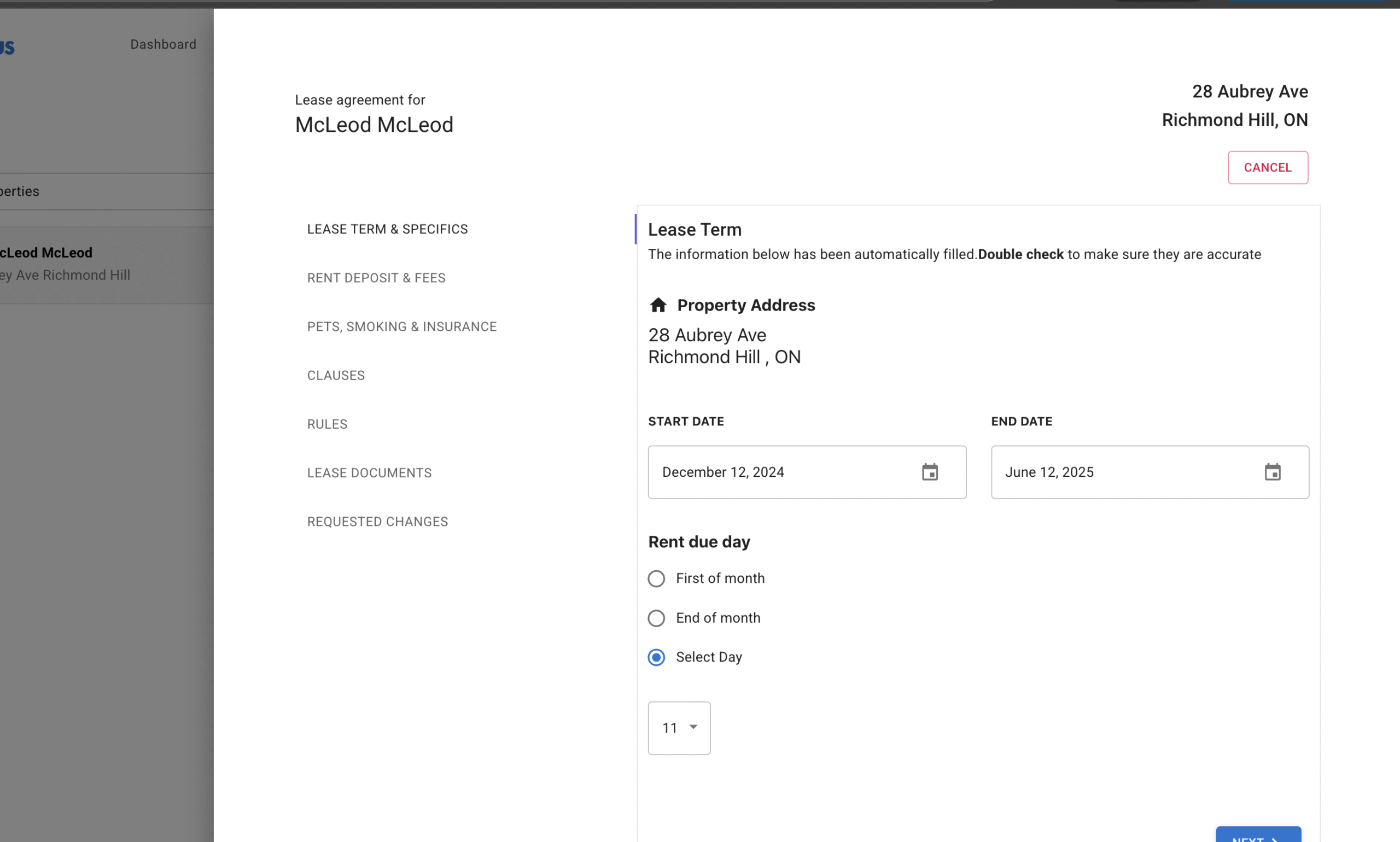Open the start date calendar picker
Image resolution: width=1400 pixels, height=842 pixels.
929,472
